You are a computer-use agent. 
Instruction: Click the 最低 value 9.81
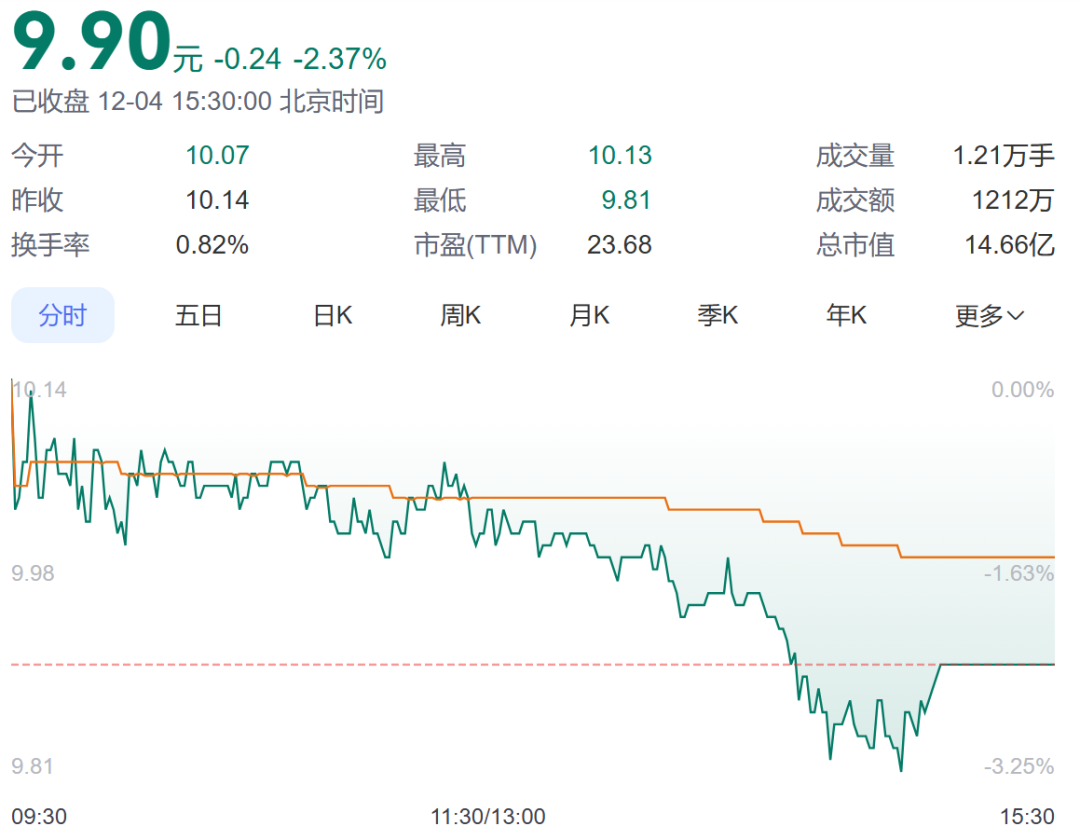tap(626, 201)
